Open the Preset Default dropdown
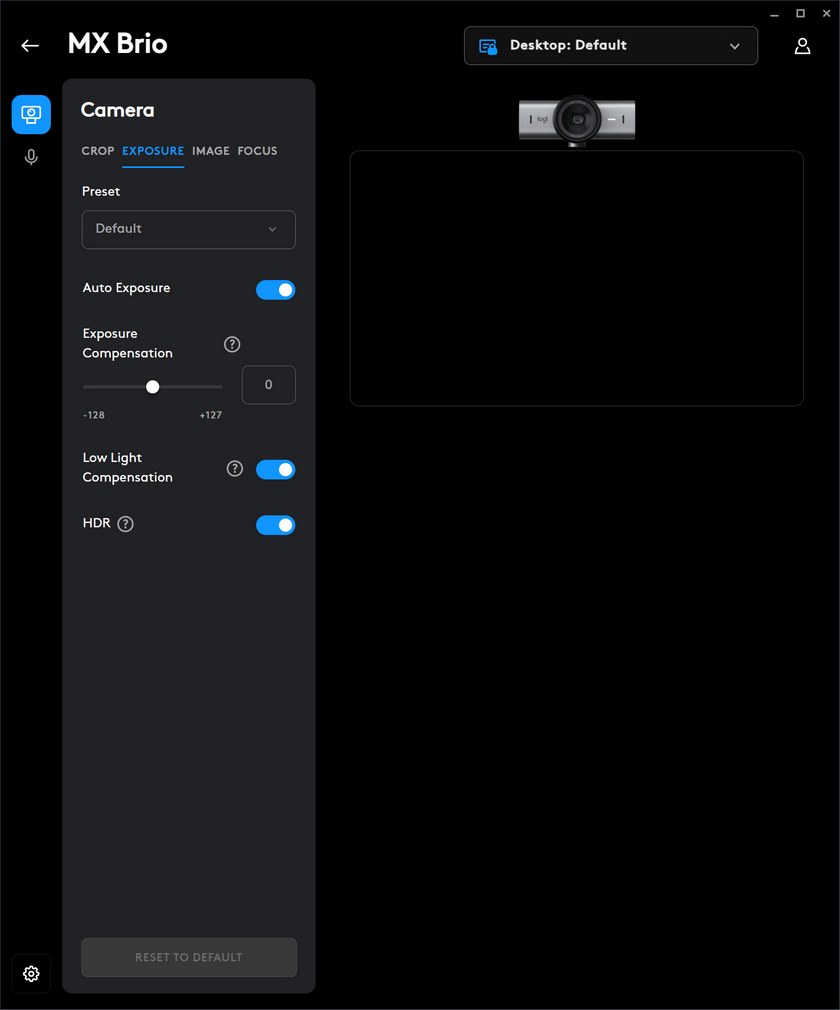The width and height of the screenshot is (840, 1010). 189,229
